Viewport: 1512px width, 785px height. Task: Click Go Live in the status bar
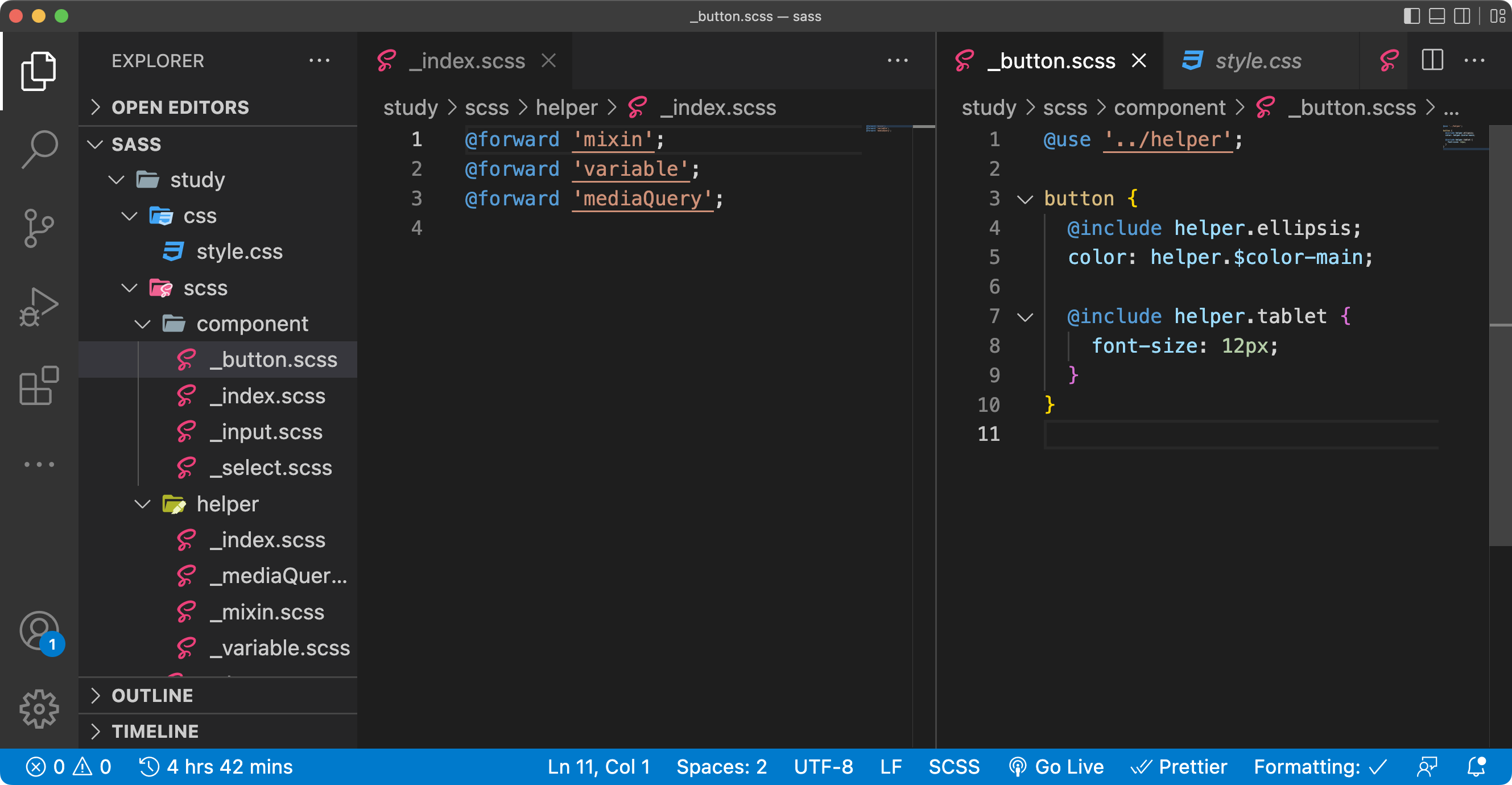pos(1056,767)
